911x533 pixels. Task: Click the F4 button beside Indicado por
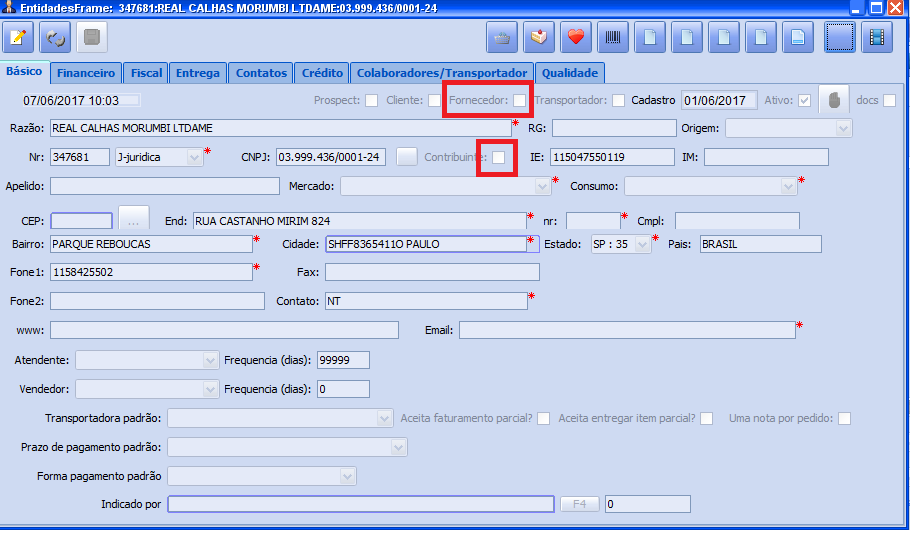579,504
